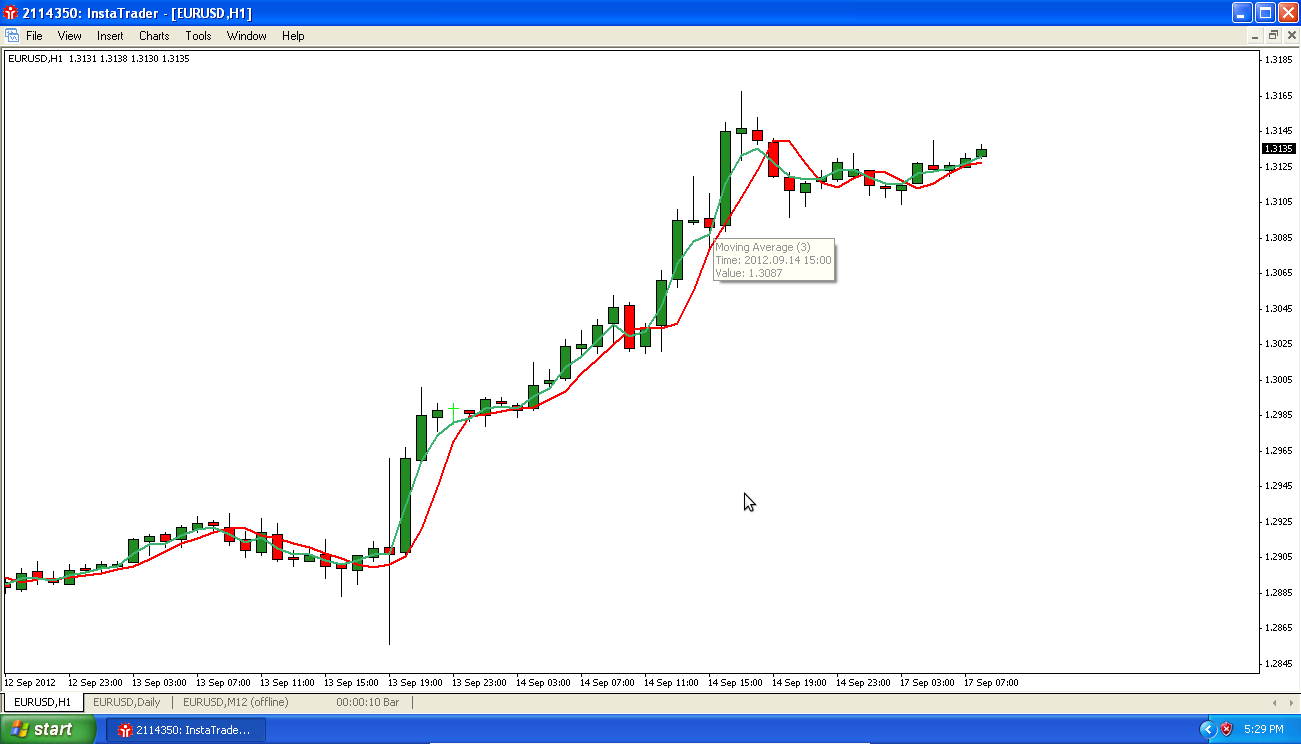Open the Insert menu
Screen dimensions: 1301x744
110,36
